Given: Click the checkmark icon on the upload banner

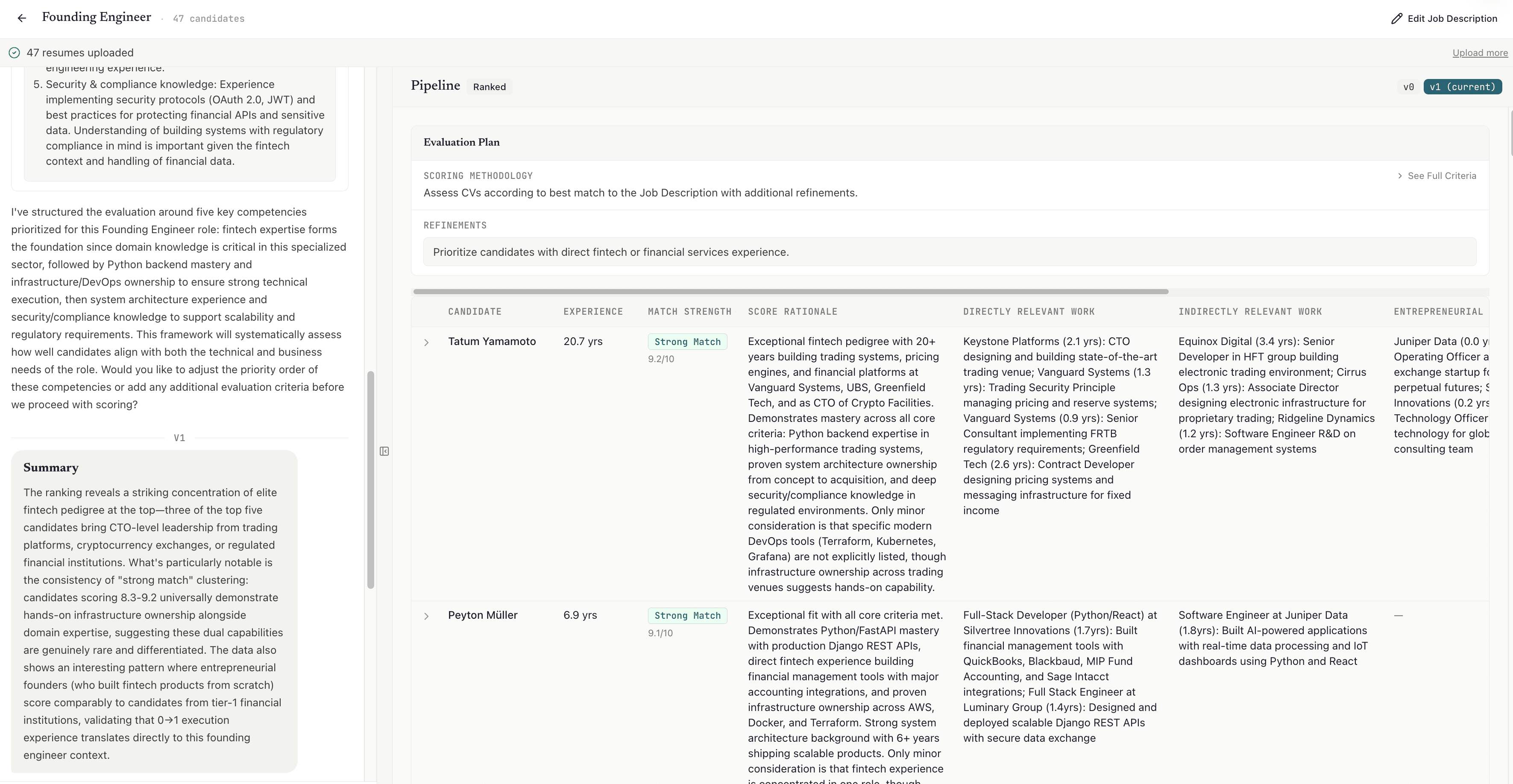Looking at the screenshot, I should click(14, 52).
